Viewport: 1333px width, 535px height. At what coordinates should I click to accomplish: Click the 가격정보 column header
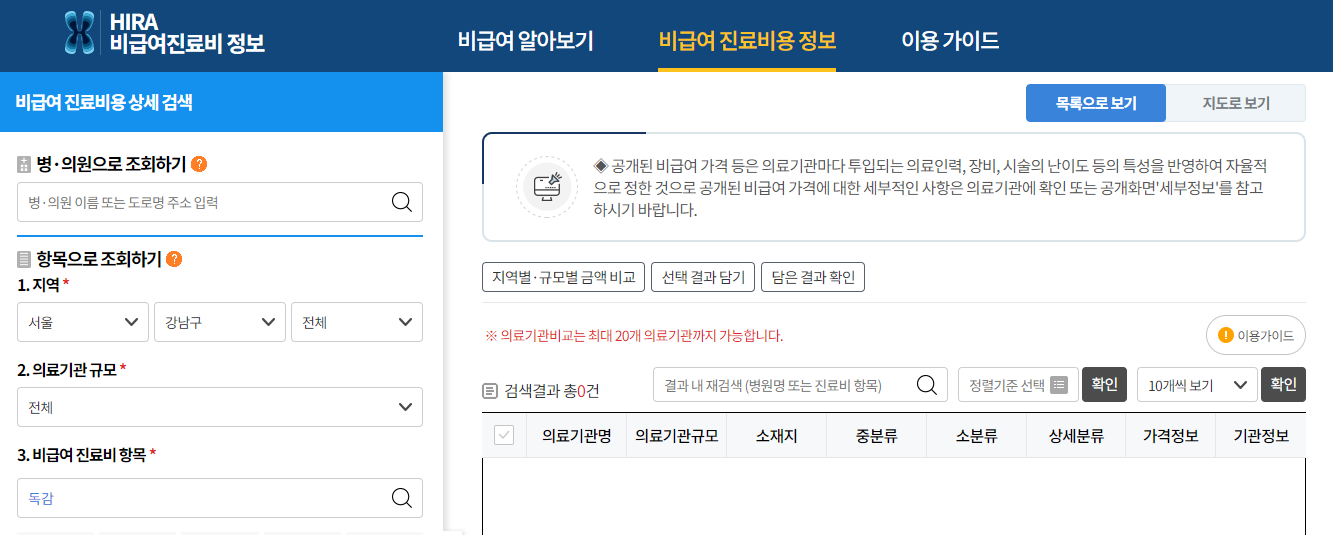tap(1171, 436)
